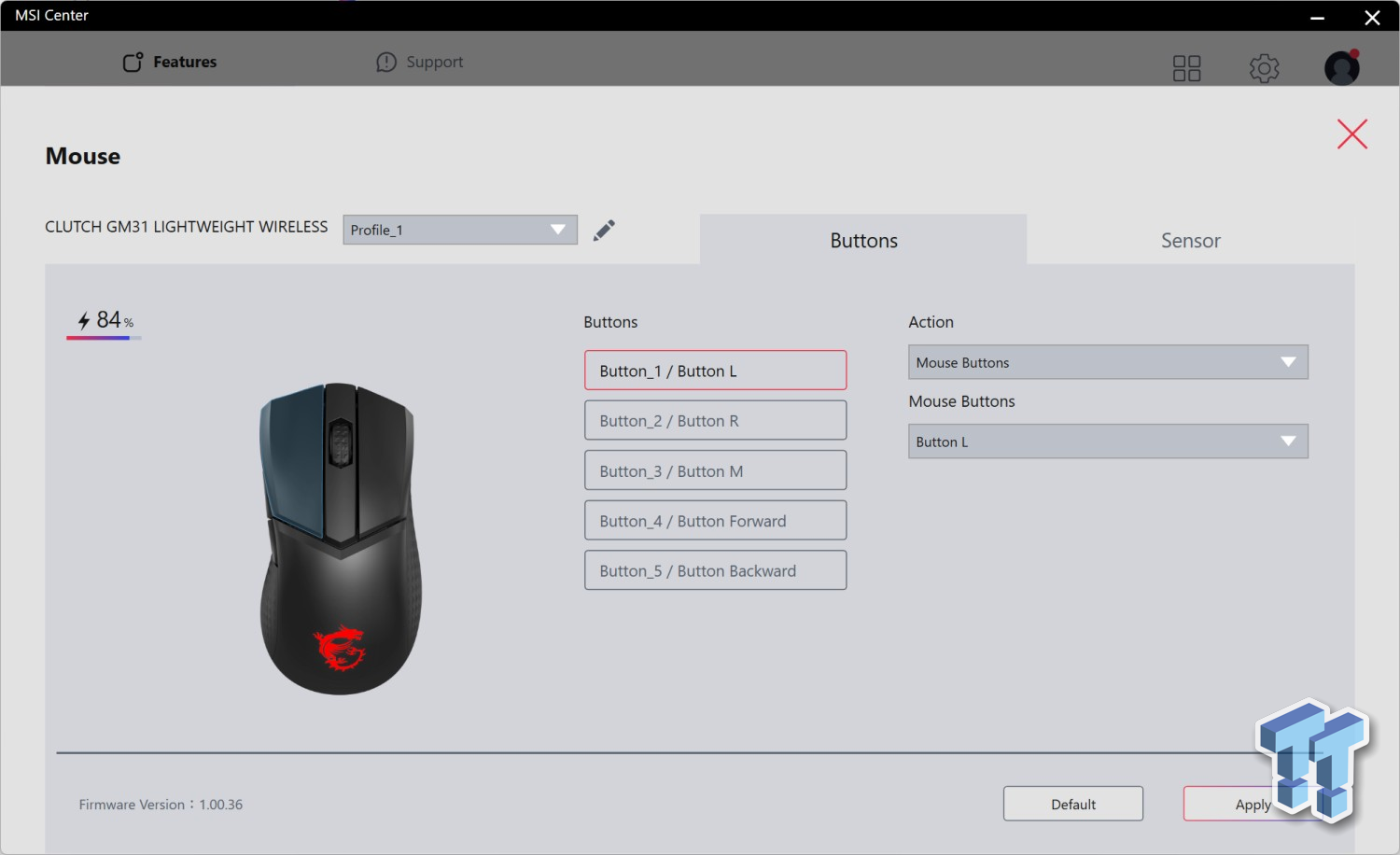Switch to the Sensor tab

point(1190,240)
